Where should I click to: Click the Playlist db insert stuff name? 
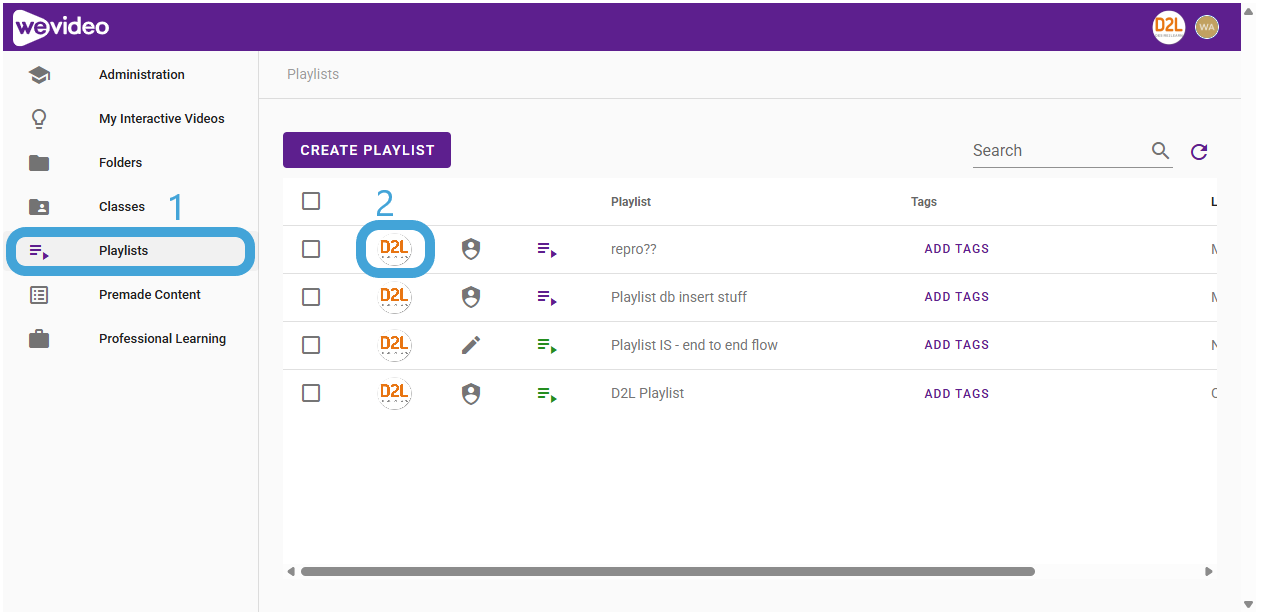coord(679,297)
